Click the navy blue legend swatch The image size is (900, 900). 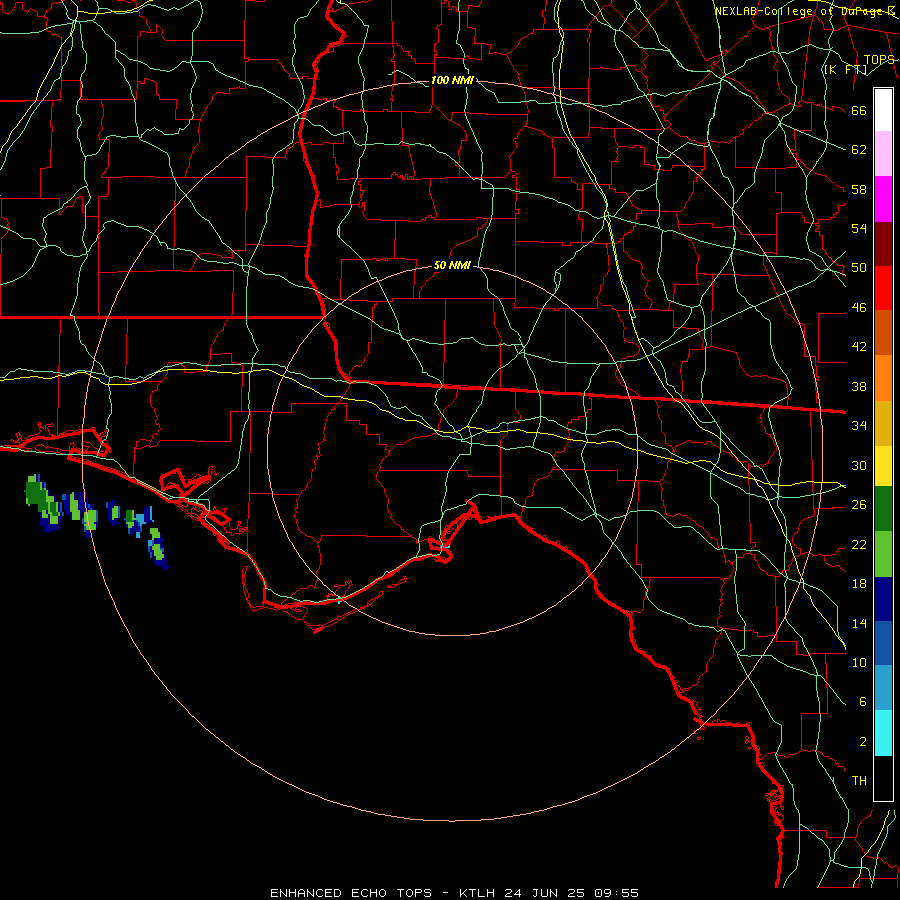point(883,599)
